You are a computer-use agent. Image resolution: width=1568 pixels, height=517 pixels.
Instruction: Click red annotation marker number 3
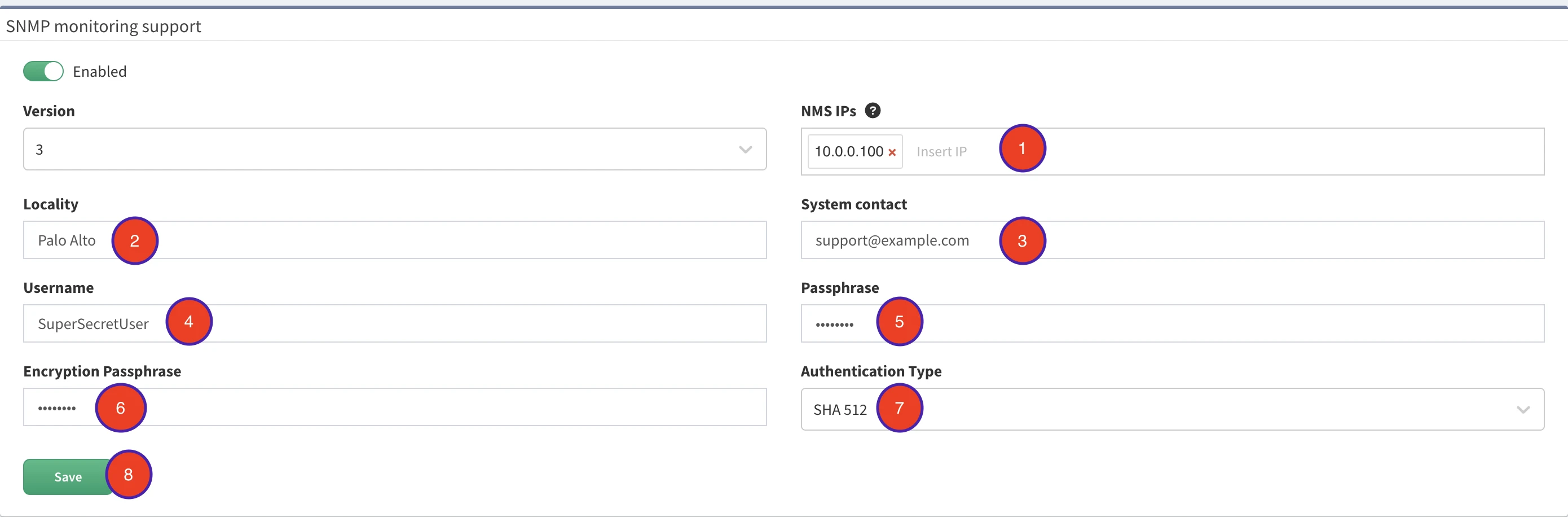[x=1022, y=241]
